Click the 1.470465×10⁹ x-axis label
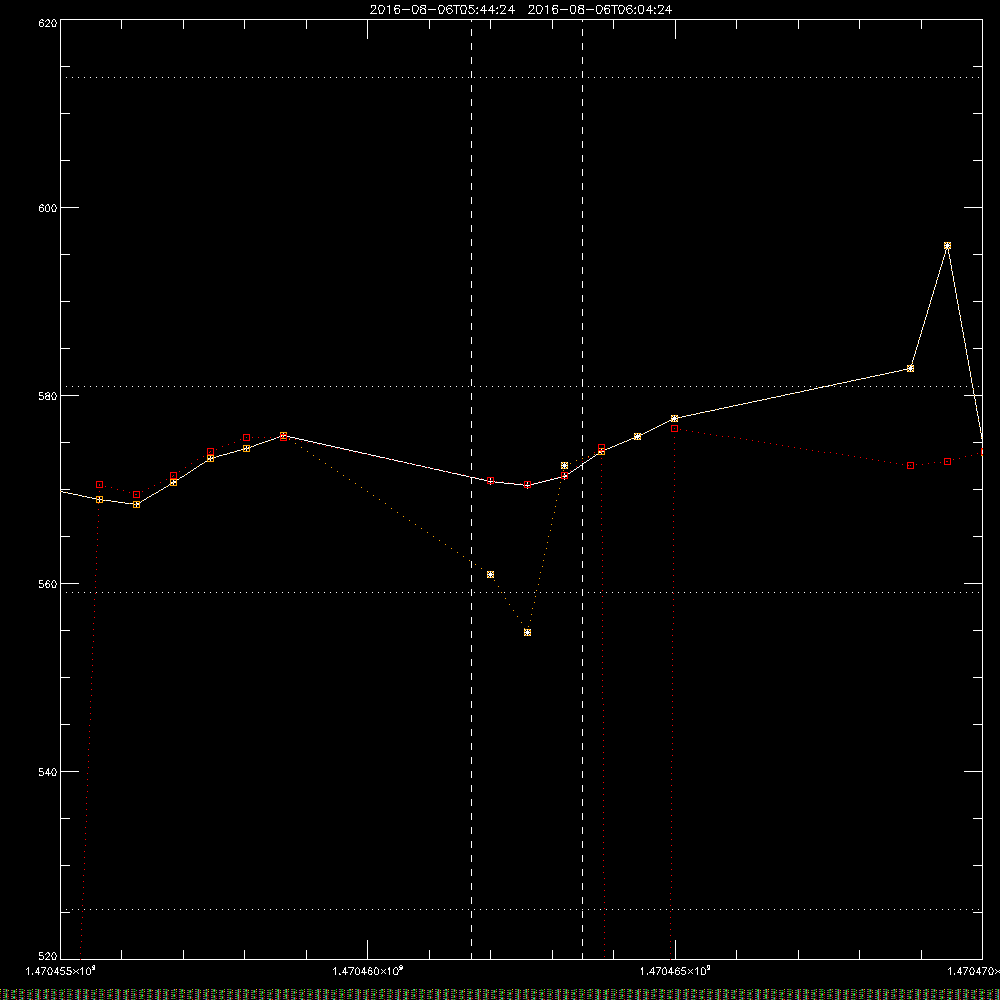This screenshot has height=1000, width=1000. [x=675, y=971]
